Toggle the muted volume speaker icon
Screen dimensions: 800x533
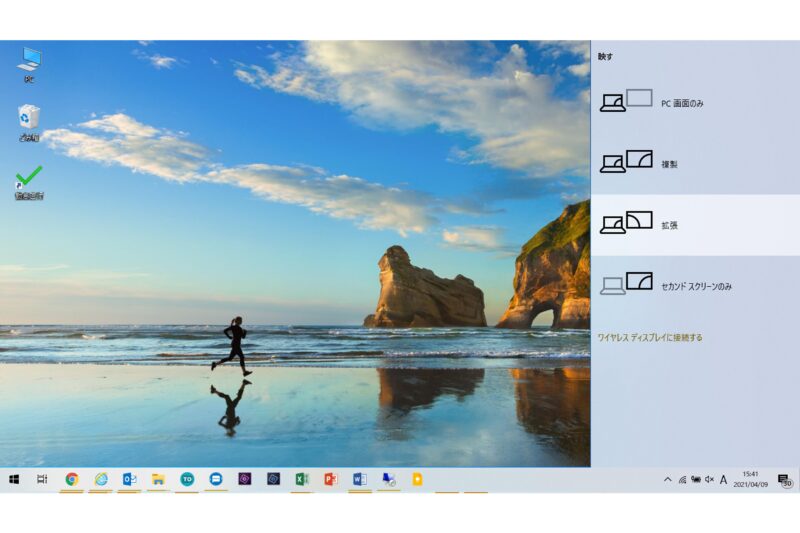(709, 481)
